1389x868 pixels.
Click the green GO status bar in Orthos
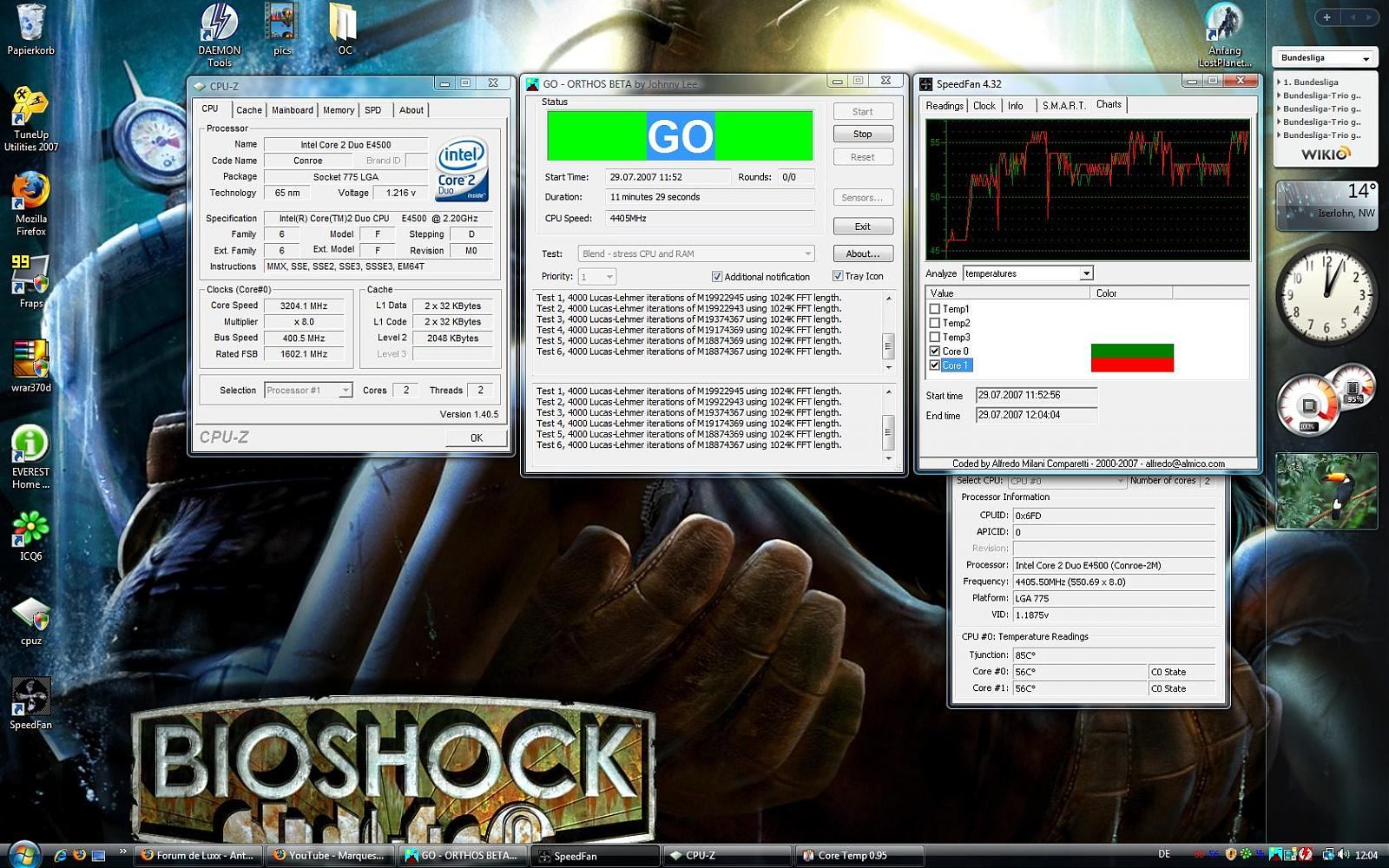coord(680,136)
